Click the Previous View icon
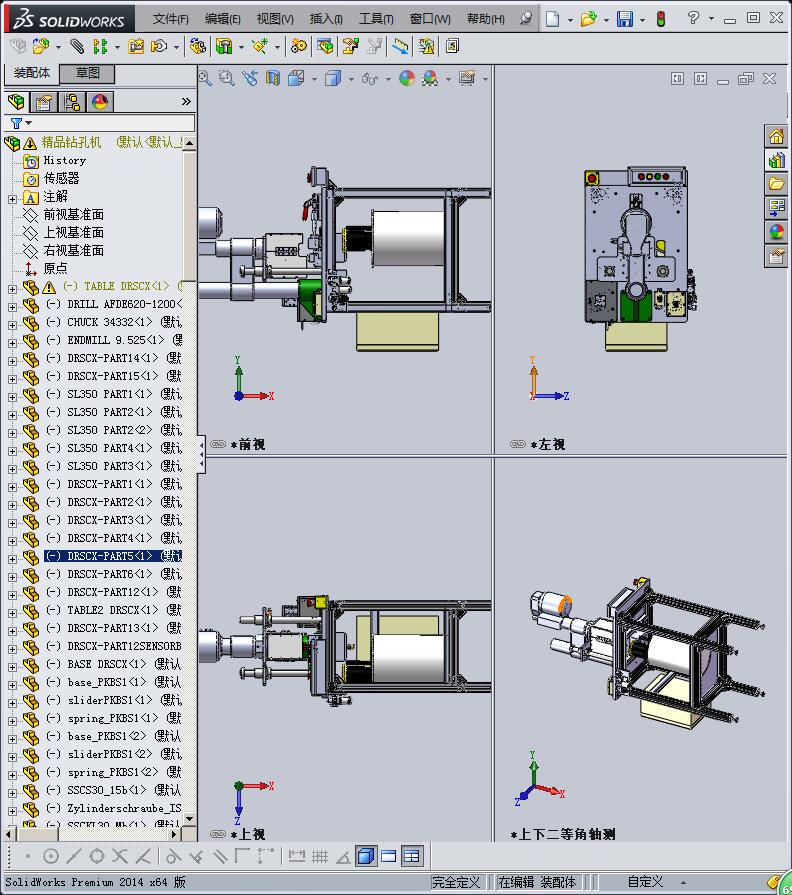 pyautogui.click(x=250, y=78)
